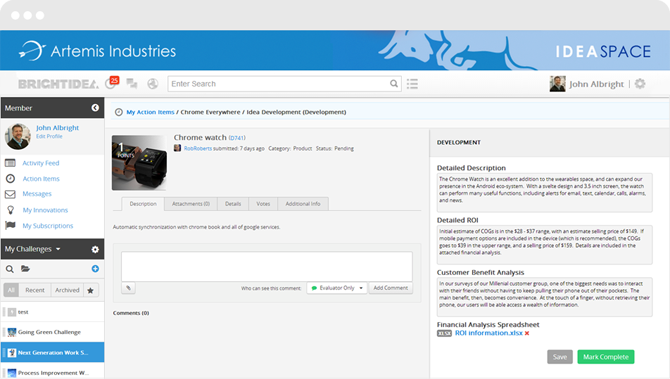Click John Albright name in top bar
Image resolution: width=670 pixels, height=379 pixels.
[596, 84]
